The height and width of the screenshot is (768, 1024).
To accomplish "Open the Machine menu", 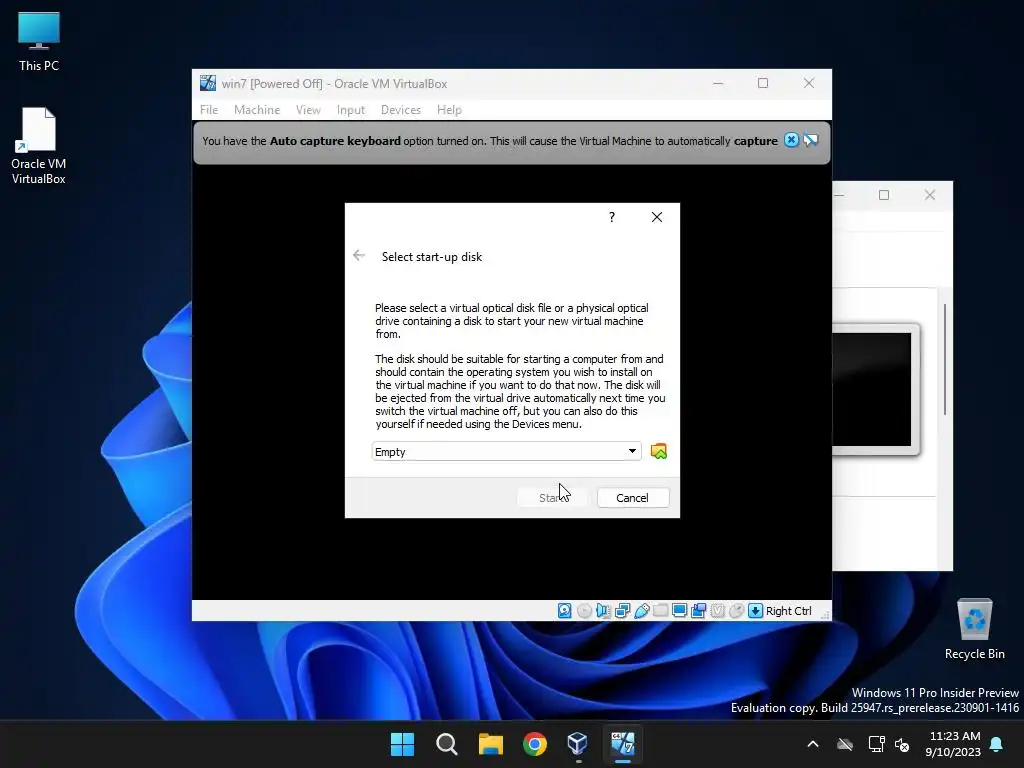I will coord(257,110).
